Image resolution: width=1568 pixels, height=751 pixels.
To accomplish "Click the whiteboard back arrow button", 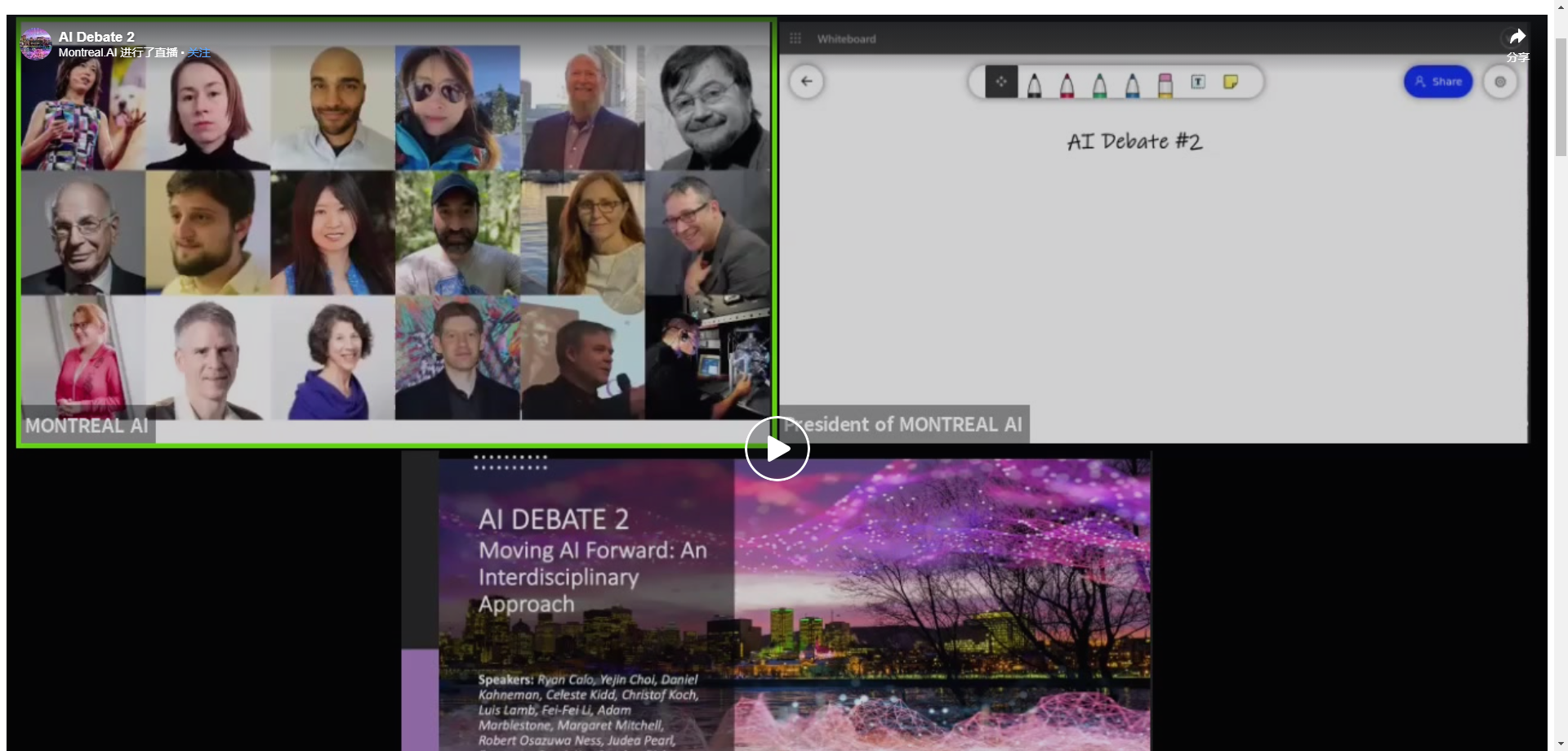I will click(806, 82).
